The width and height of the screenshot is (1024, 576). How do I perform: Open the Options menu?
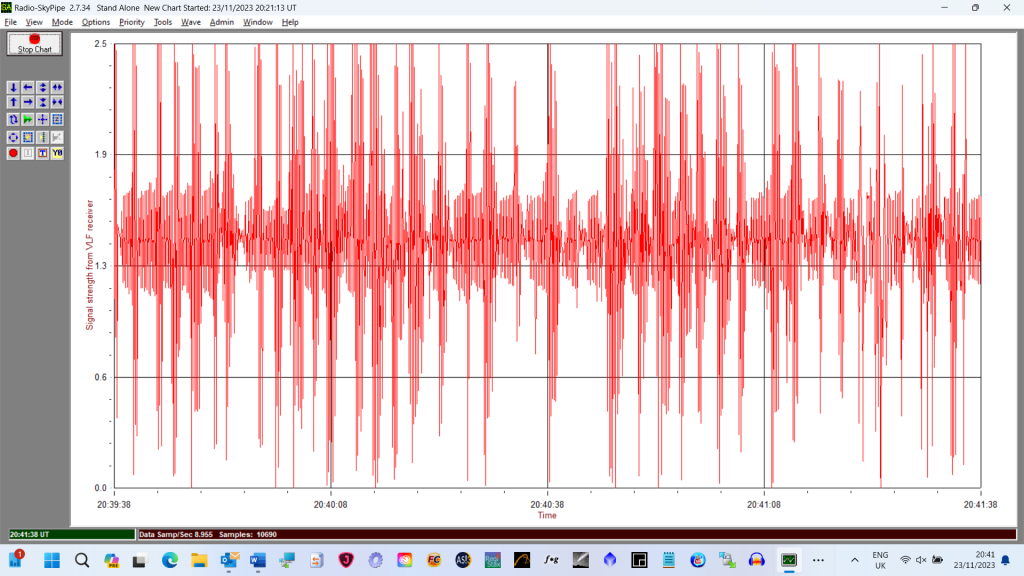(x=95, y=22)
